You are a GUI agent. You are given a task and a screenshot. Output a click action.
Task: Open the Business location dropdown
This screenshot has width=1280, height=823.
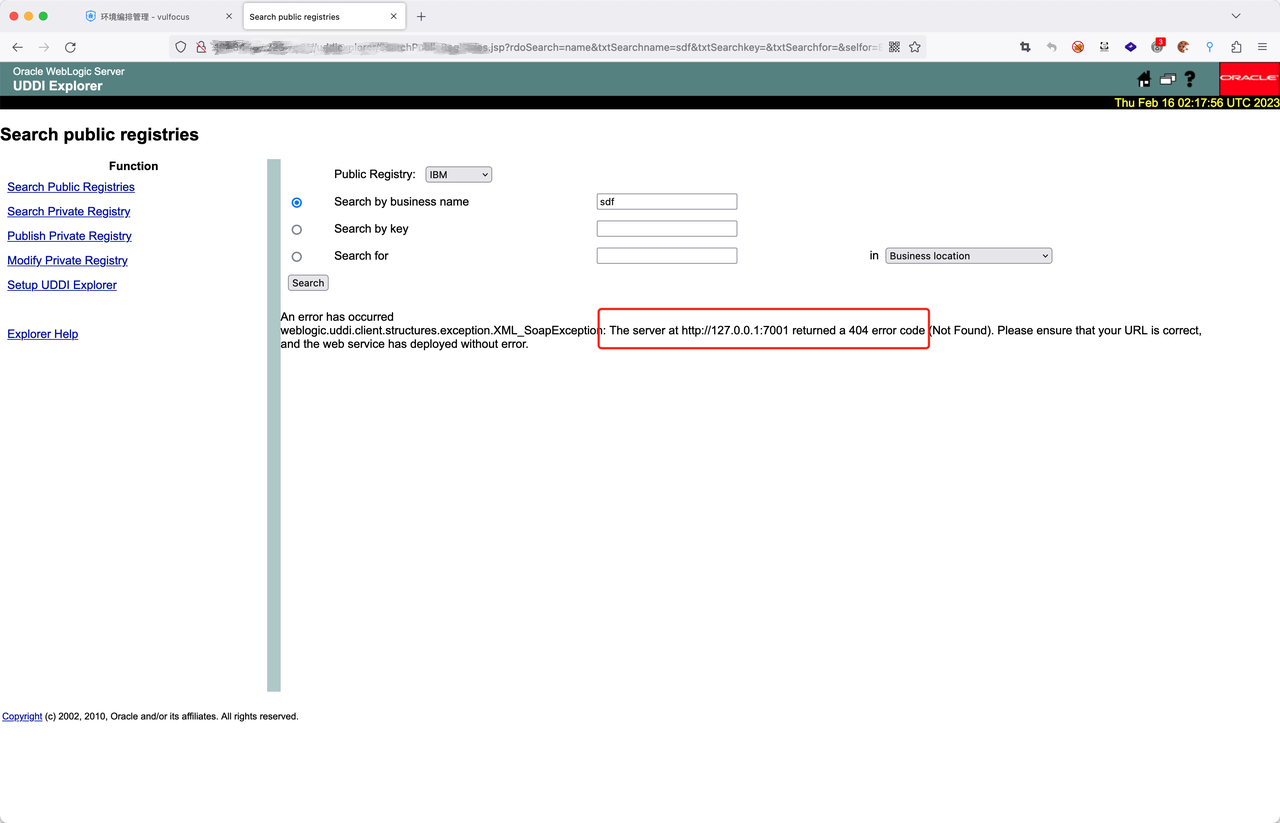(x=969, y=256)
